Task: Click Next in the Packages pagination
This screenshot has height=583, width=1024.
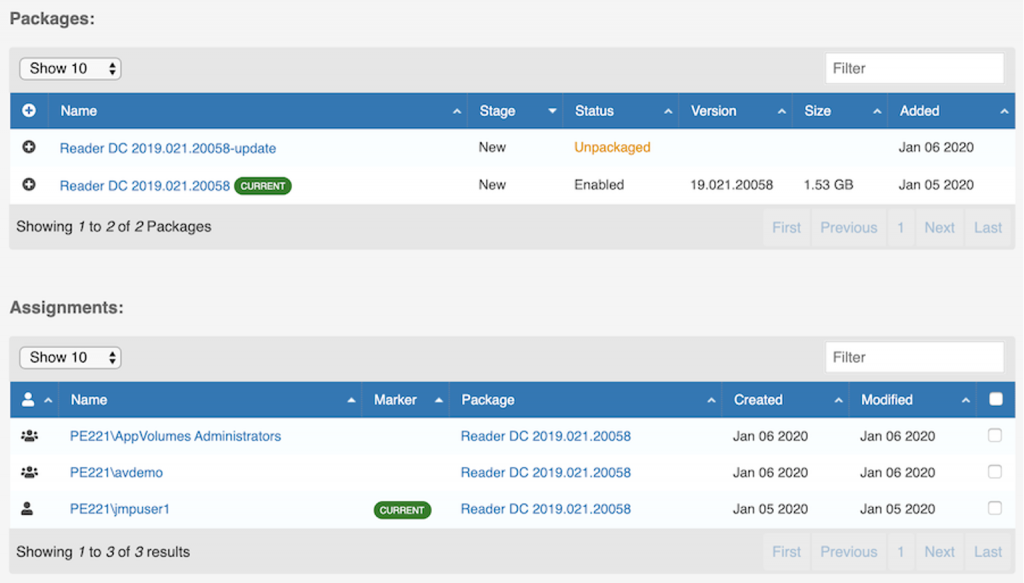Action: (939, 227)
